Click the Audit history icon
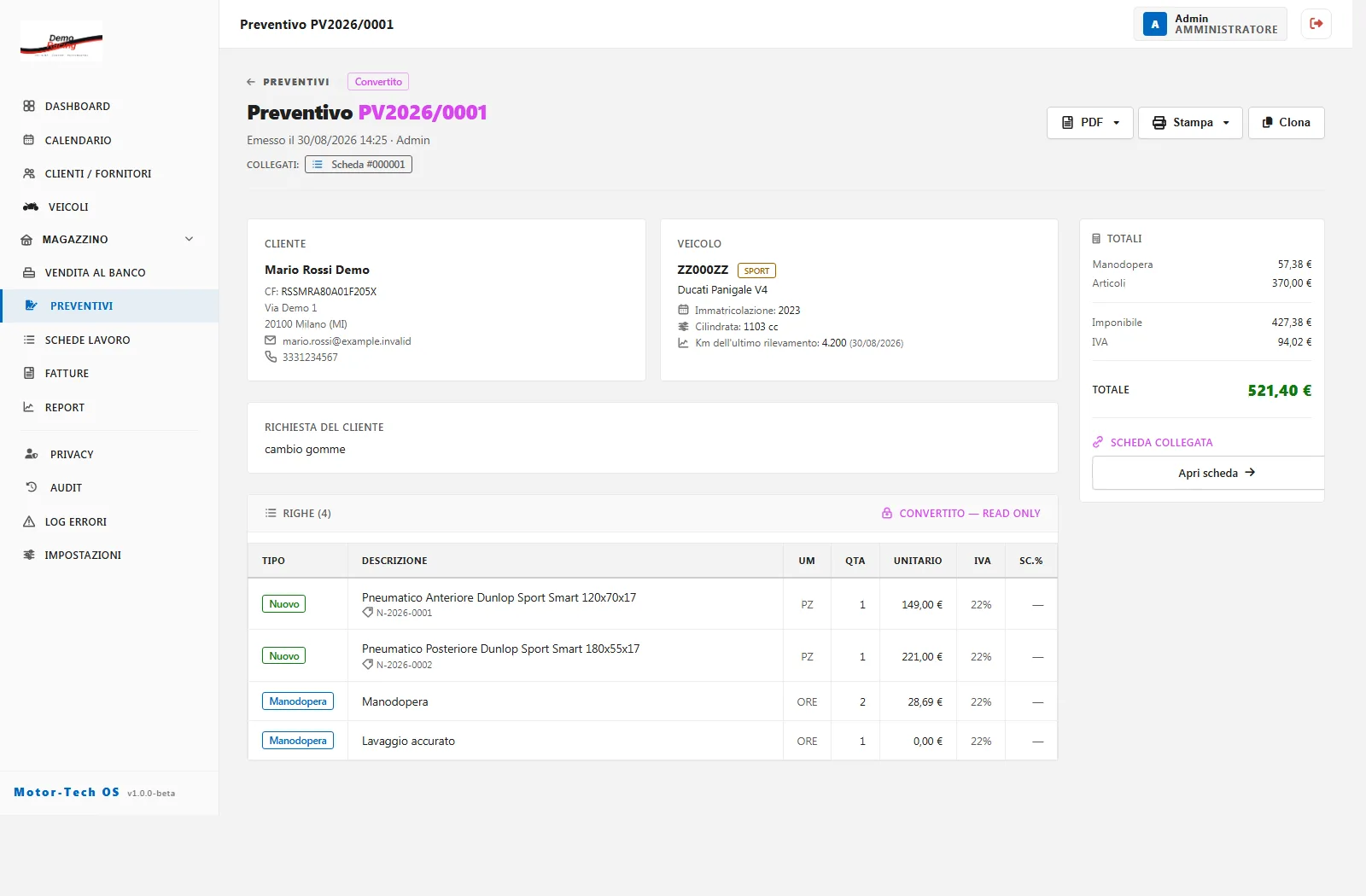This screenshot has width=1366, height=896. (32, 487)
